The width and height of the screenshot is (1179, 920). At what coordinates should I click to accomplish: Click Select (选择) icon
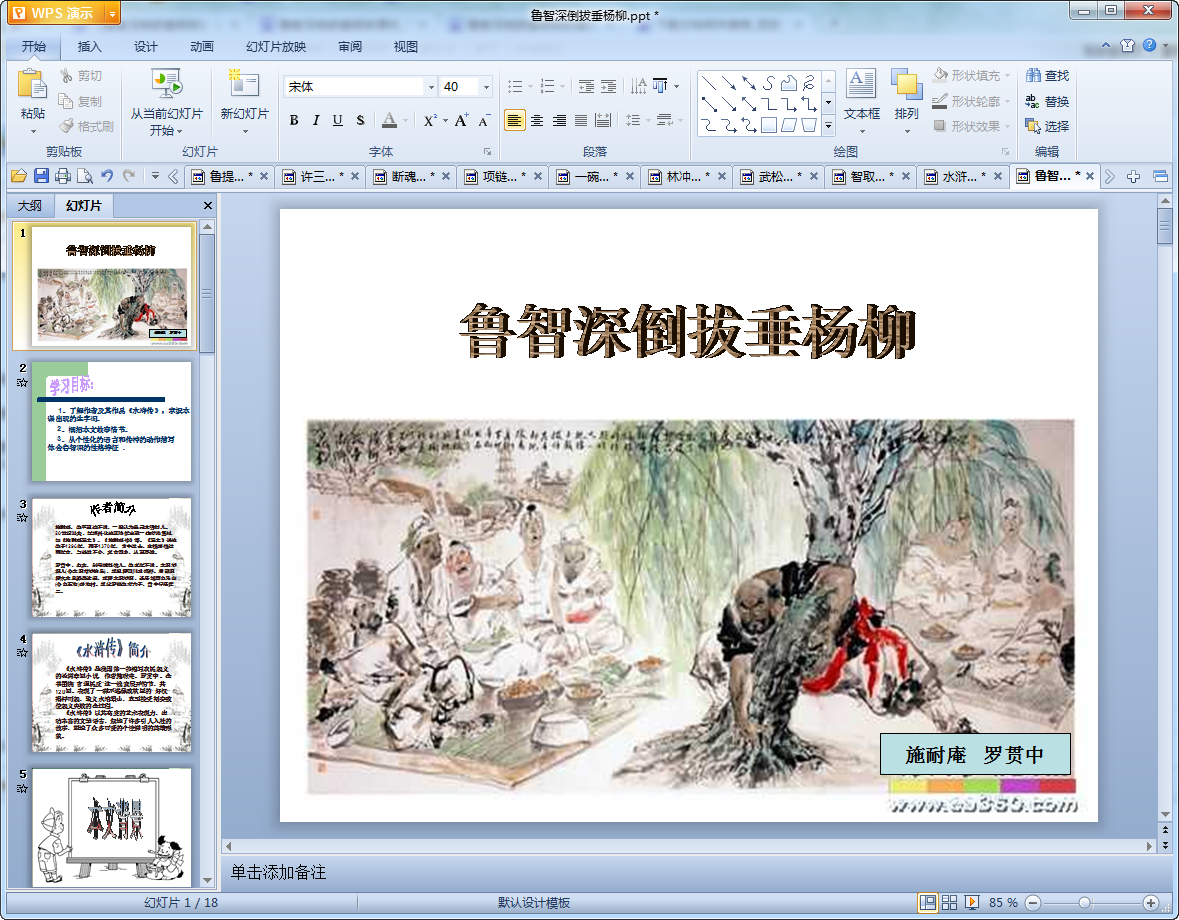point(1033,126)
